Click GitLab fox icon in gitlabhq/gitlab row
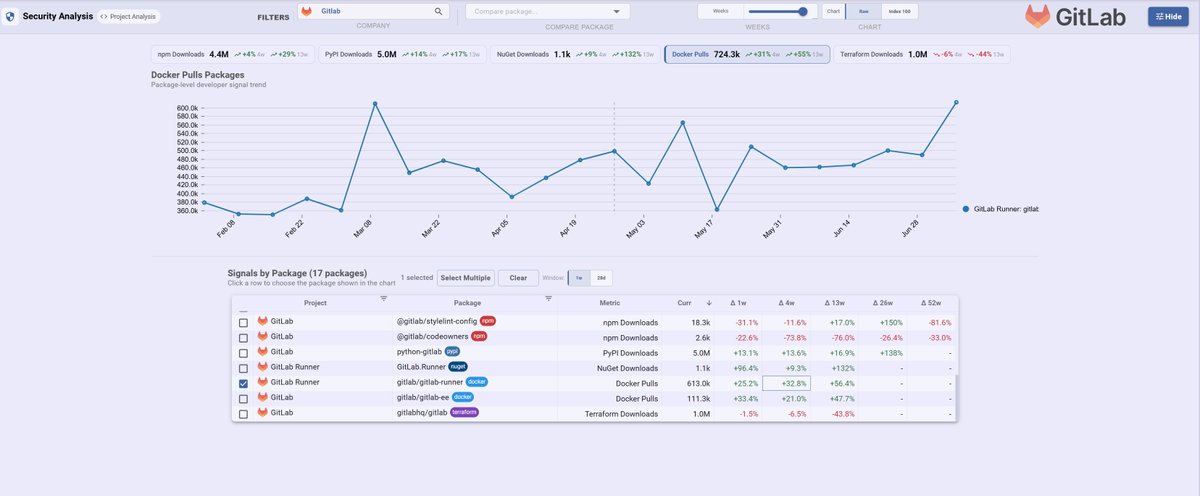1200x496 pixels. [262, 412]
